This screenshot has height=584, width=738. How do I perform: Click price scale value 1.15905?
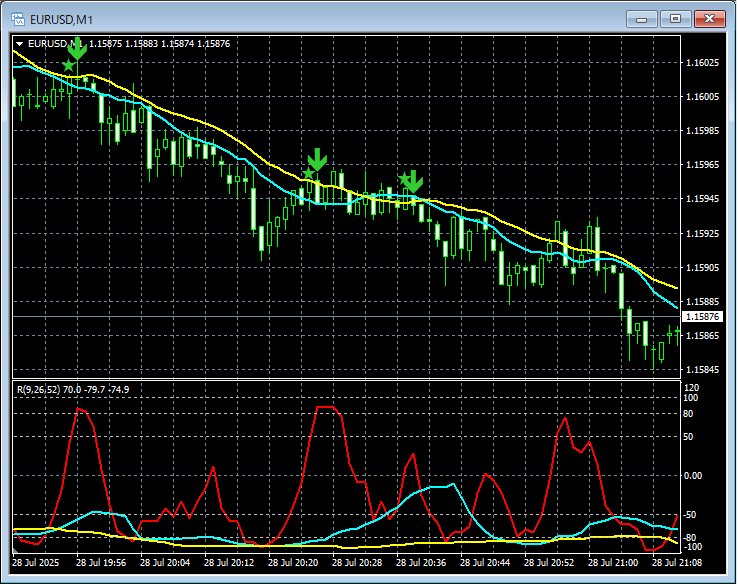pos(702,268)
